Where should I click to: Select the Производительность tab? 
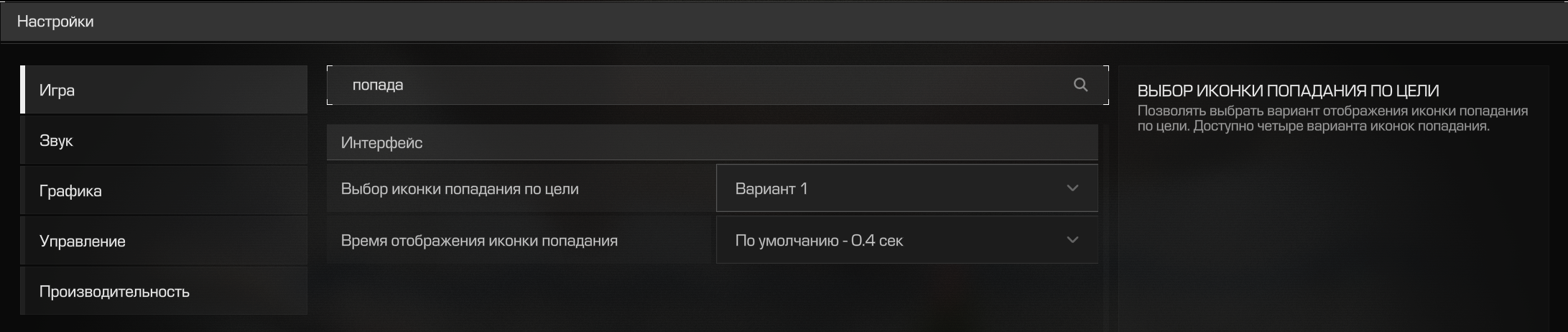coord(164,291)
